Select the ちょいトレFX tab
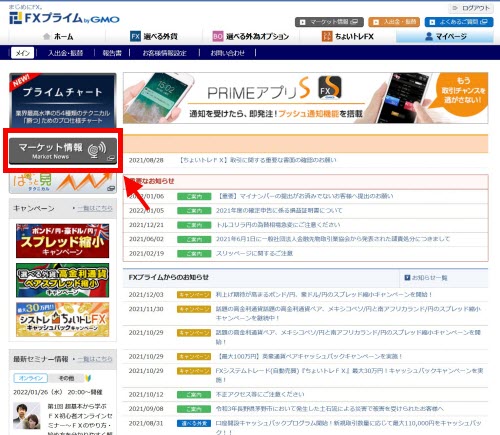The image size is (500, 435). click(348, 36)
